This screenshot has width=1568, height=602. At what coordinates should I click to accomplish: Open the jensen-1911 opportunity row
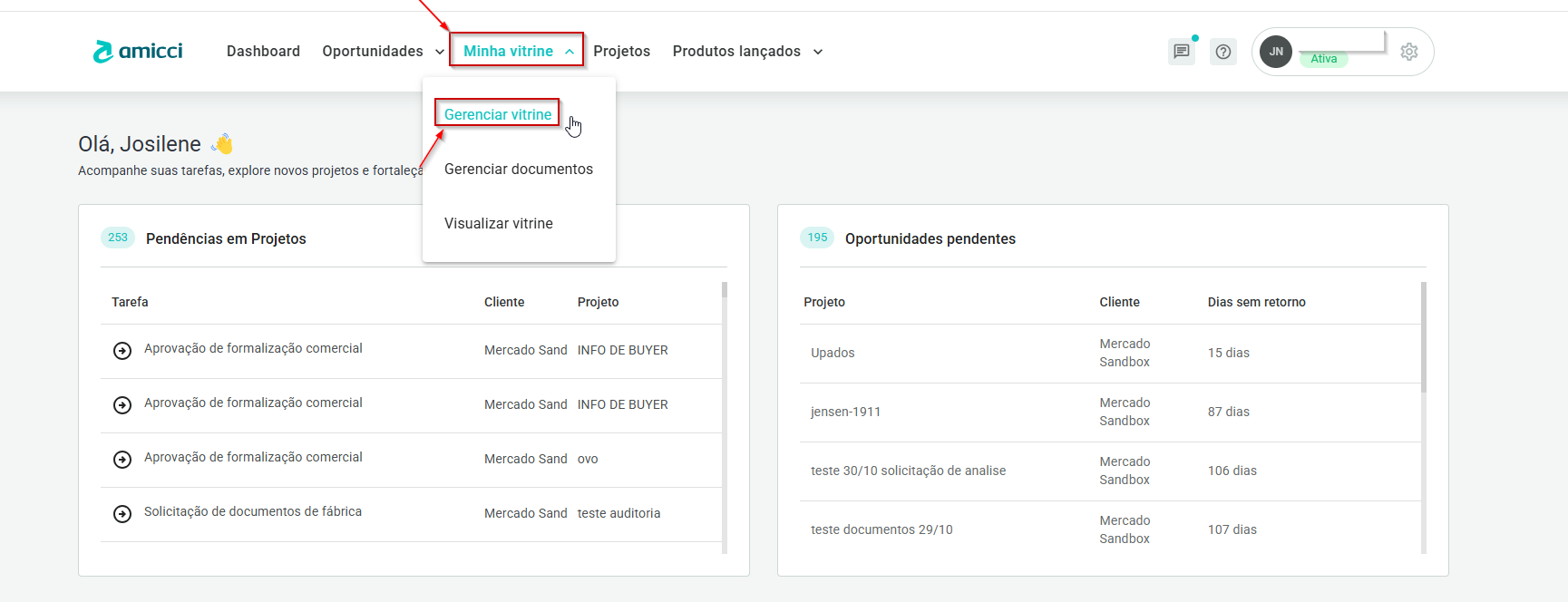point(845,412)
